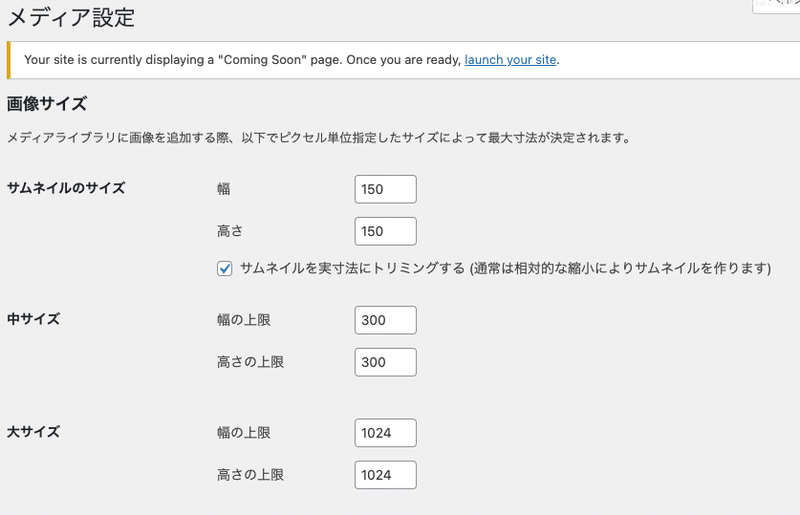Click the 高さの上限 label under 大サイズ
This screenshot has height=515, width=800.
(x=250, y=475)
